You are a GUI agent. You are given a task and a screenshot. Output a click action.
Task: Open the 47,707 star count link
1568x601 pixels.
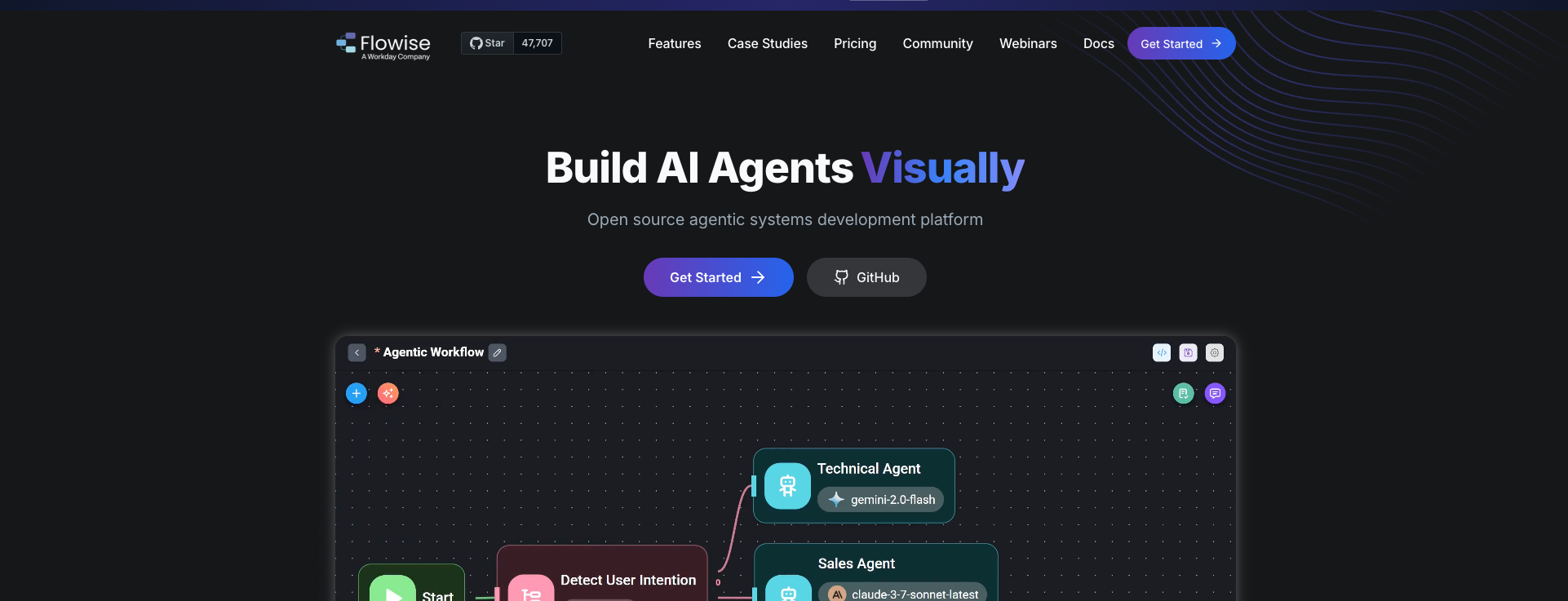[x=538, y=43]
